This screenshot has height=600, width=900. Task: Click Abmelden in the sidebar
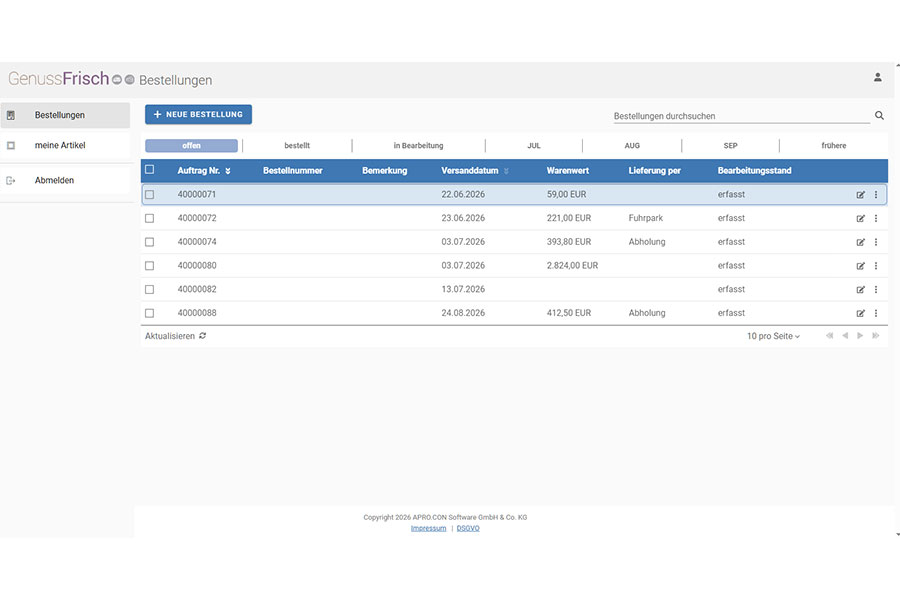coord(65,181)
